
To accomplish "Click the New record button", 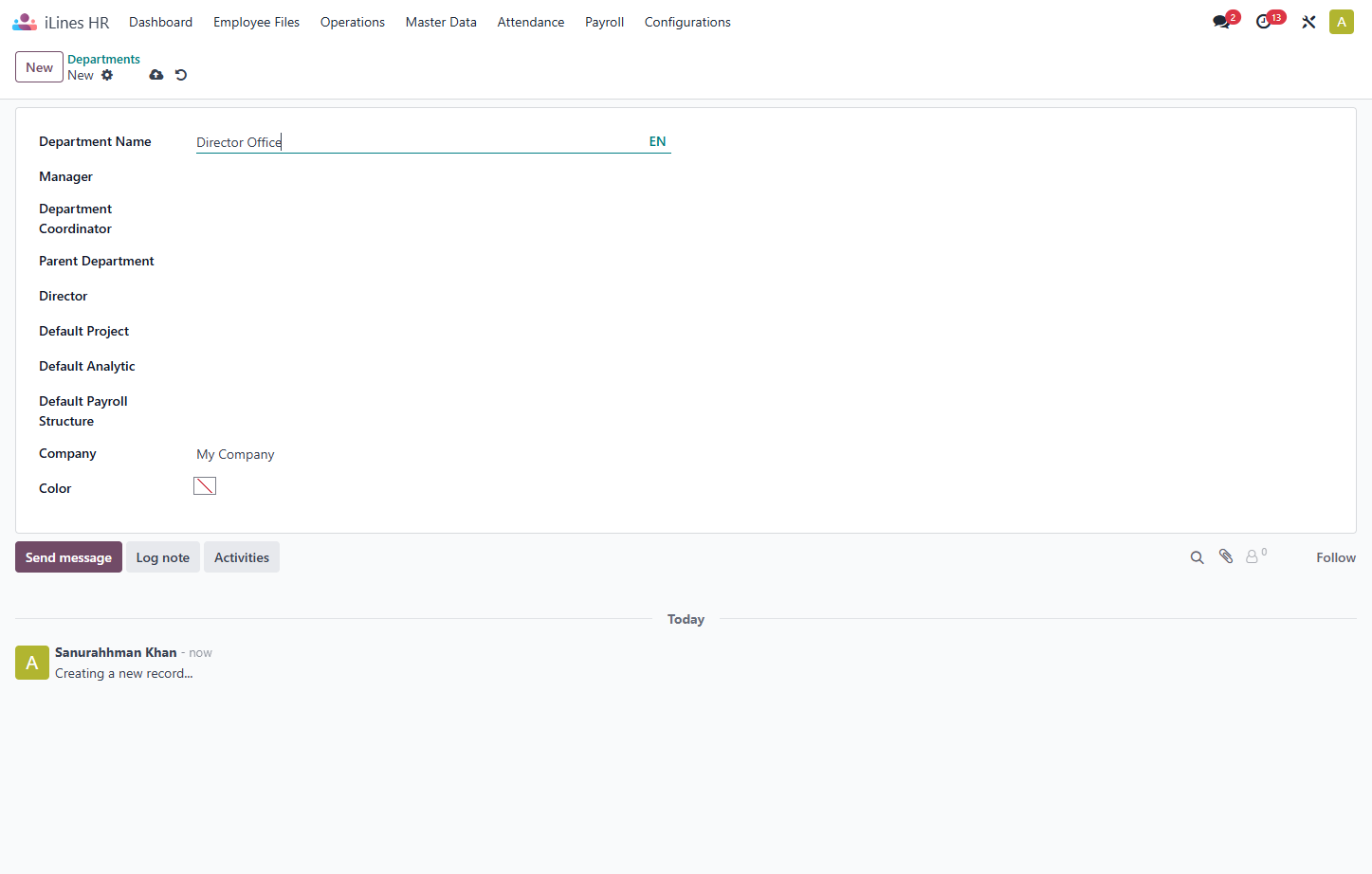I will click(x=39, y=67).
